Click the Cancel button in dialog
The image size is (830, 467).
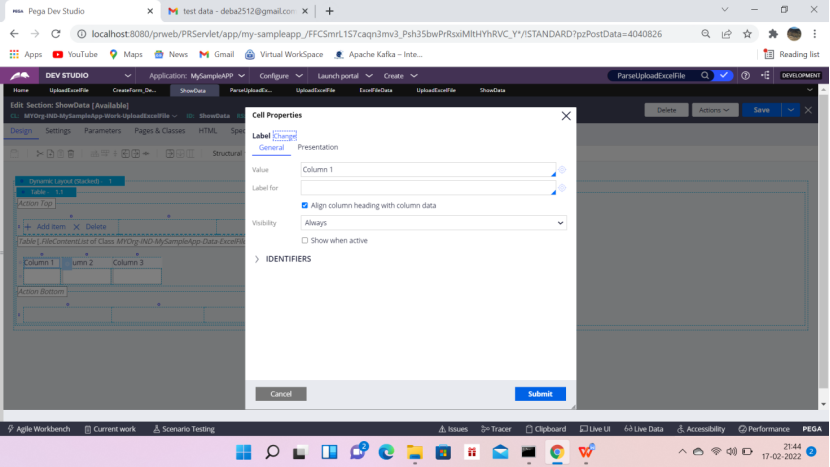281,394
